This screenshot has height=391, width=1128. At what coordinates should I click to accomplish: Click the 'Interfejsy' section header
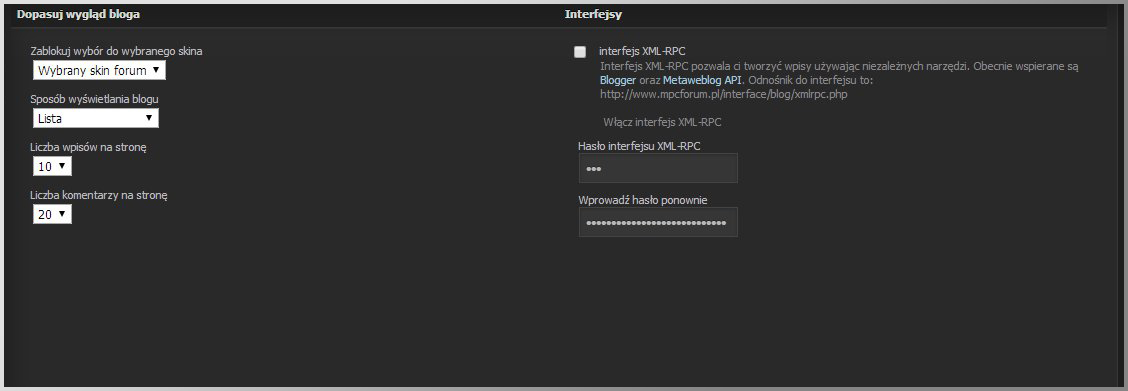point(593,14)
